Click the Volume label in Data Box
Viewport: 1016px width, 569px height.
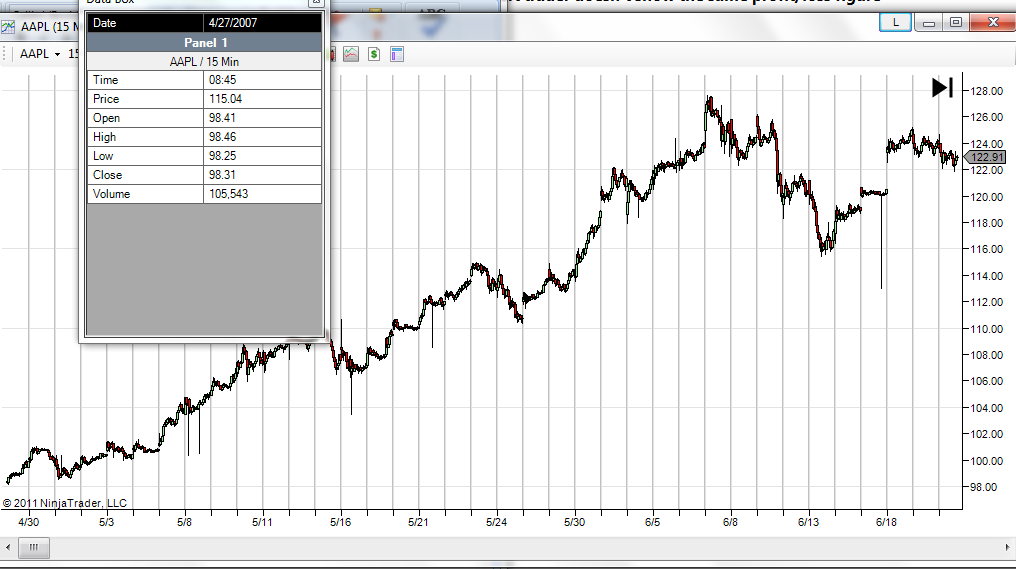tap(111, 194)
